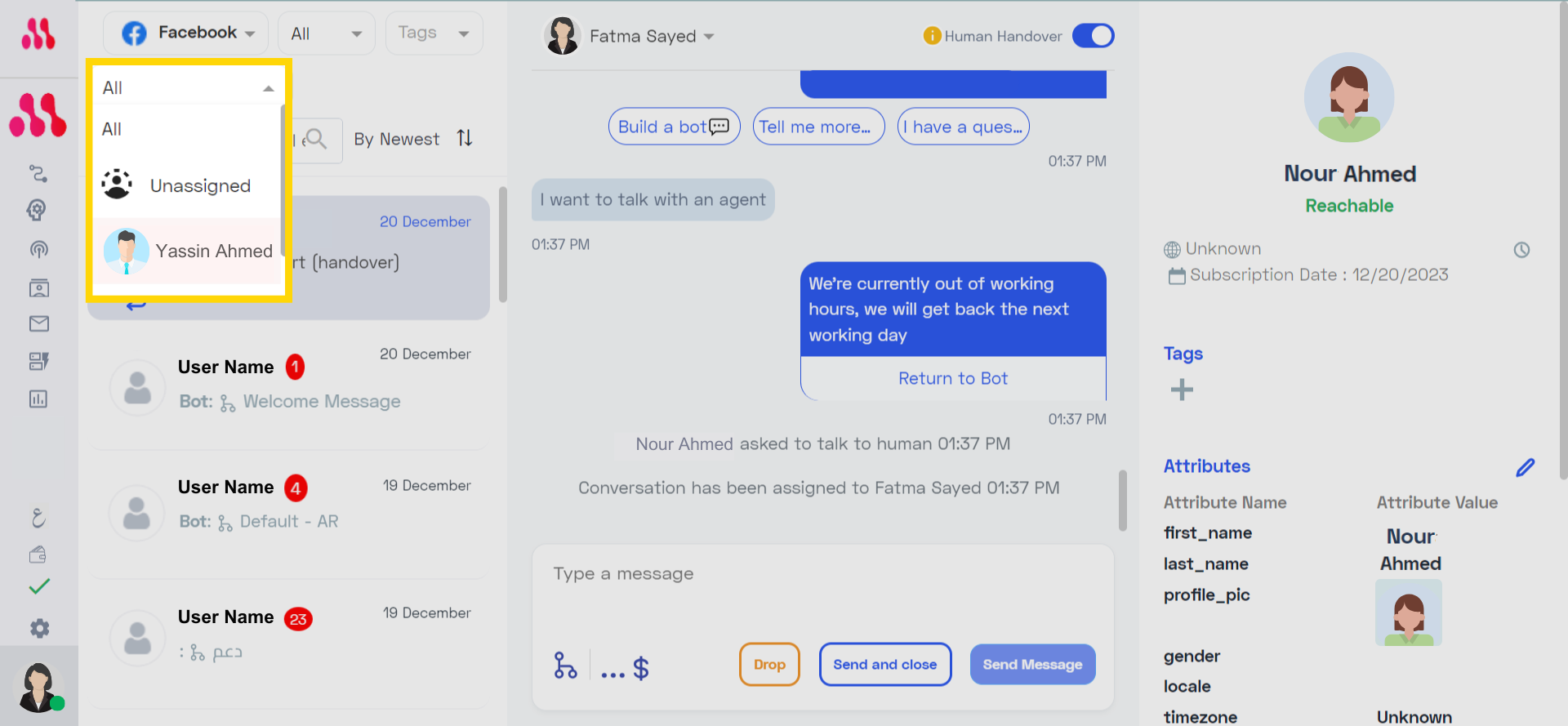The image size is (1568, 726).
Task: Click Send and close button
Action: click(x=885, y=665)
